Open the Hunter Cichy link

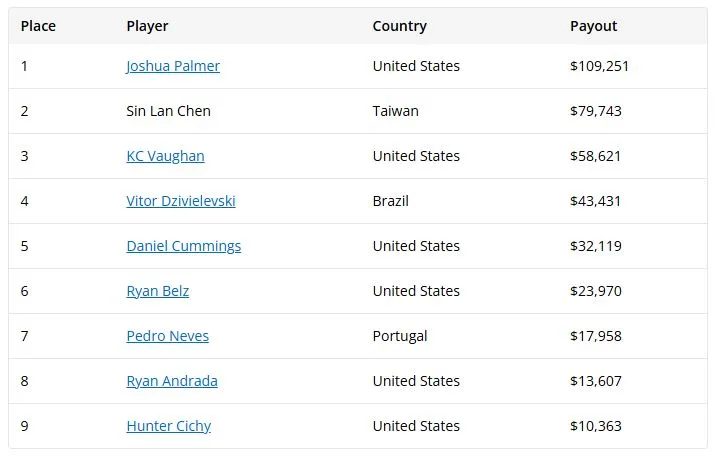pos(169,426)
